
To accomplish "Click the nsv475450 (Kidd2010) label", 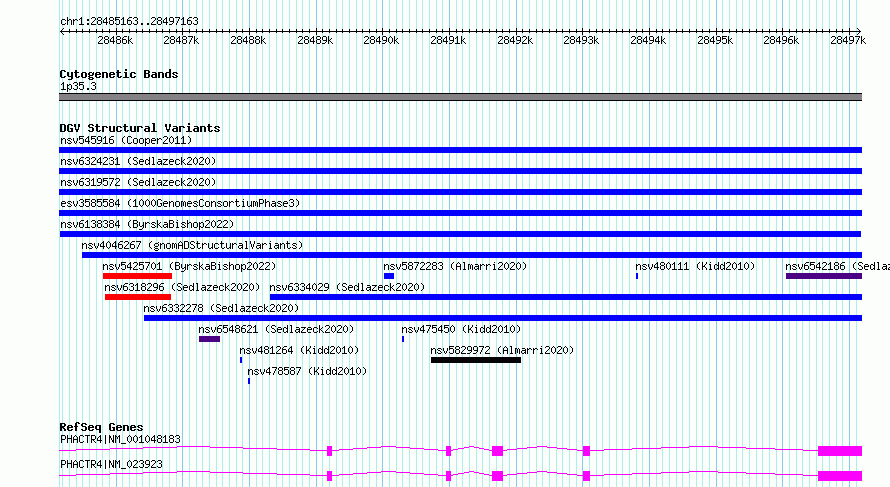I will (461, 329).
